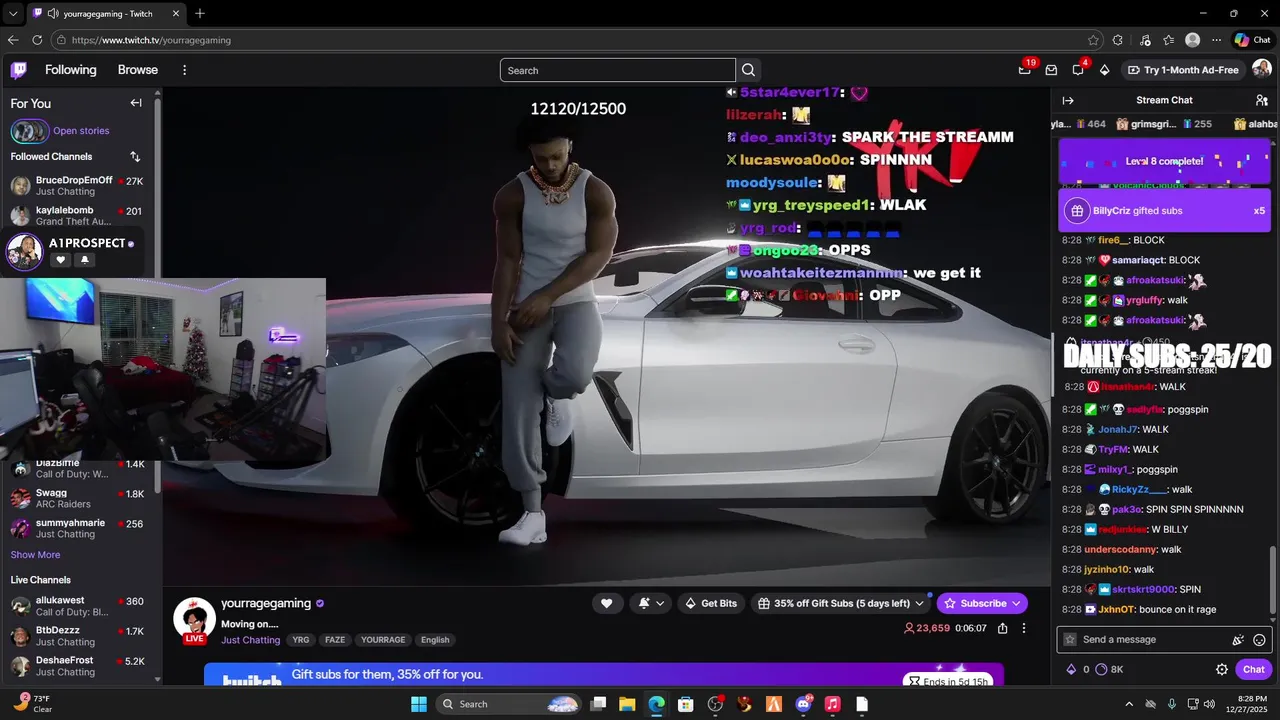
Task: Select the yourragegaming - Twitch browser tab
Action: tap(106, 14)
